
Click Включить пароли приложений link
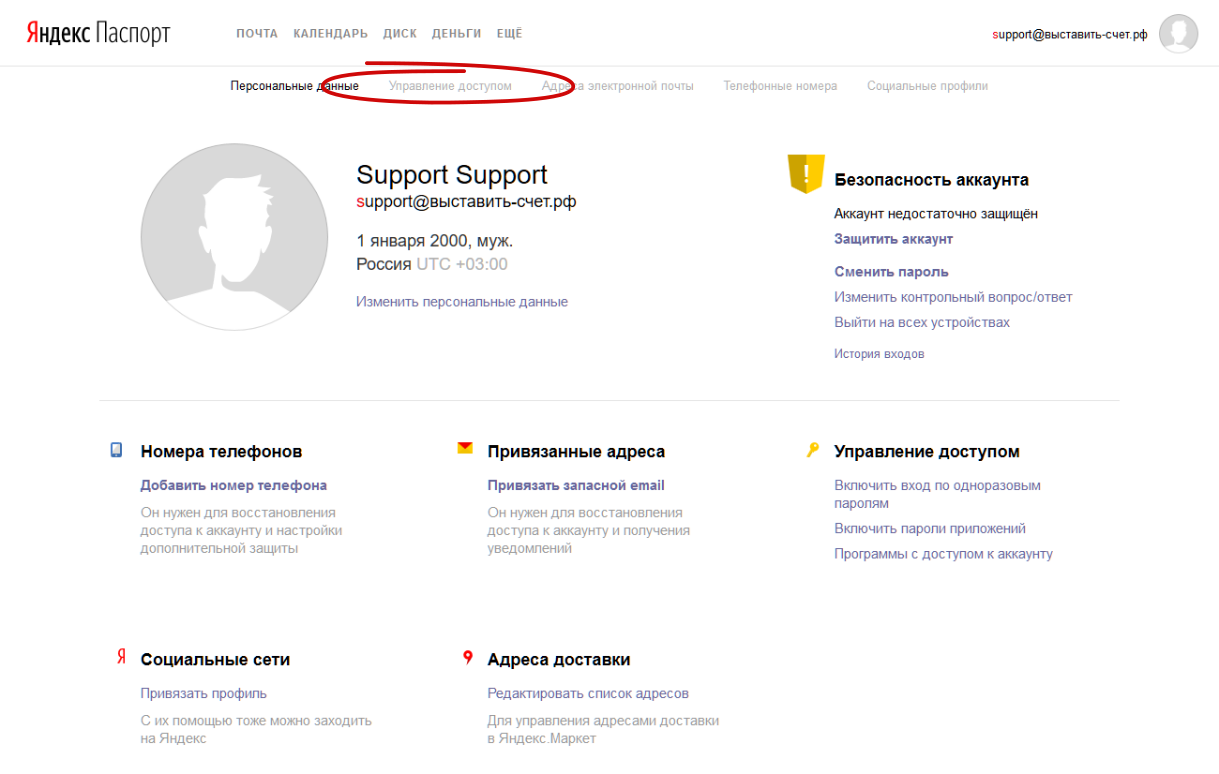click(931, 529)
